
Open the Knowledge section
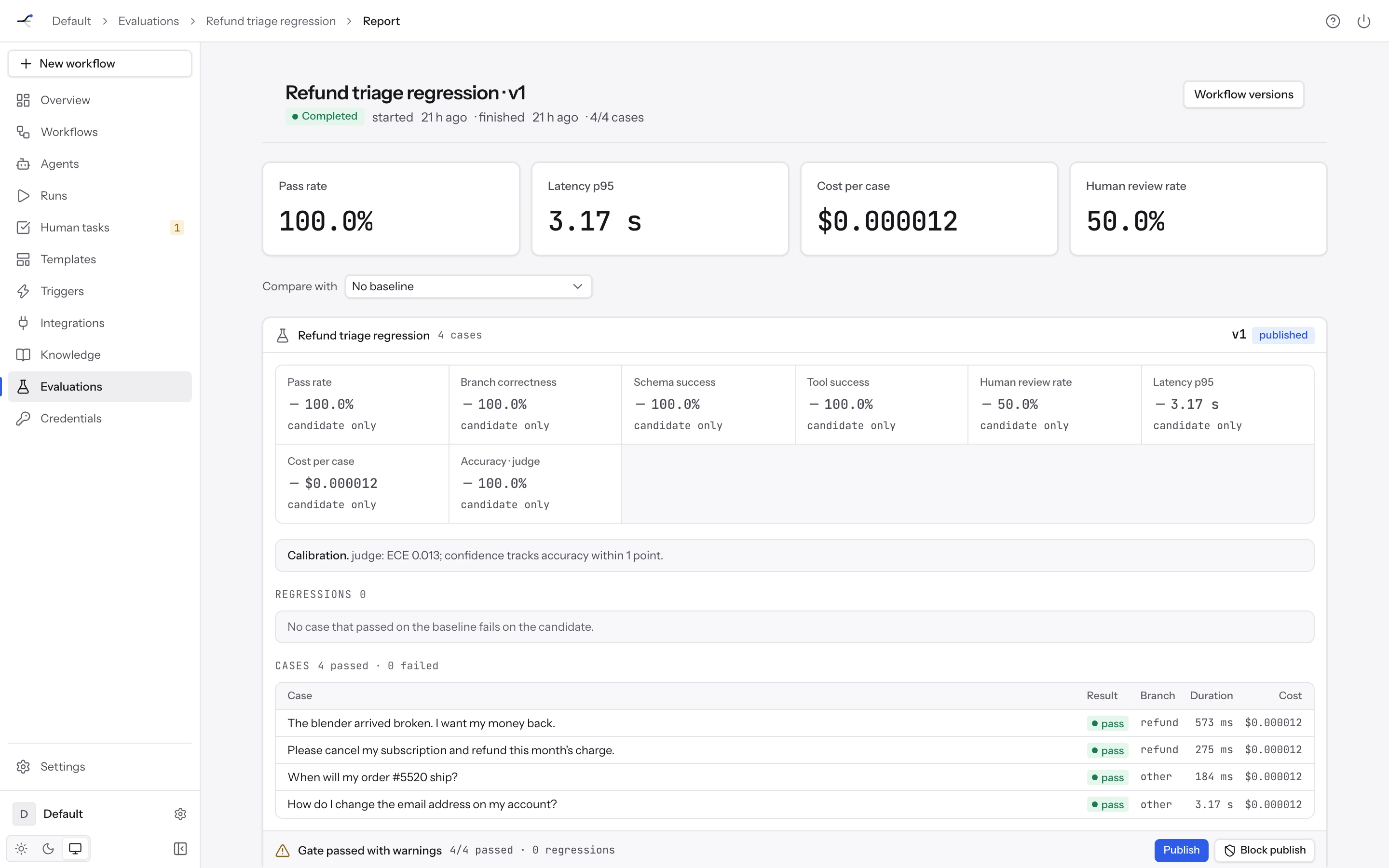[x=100, y=355]
